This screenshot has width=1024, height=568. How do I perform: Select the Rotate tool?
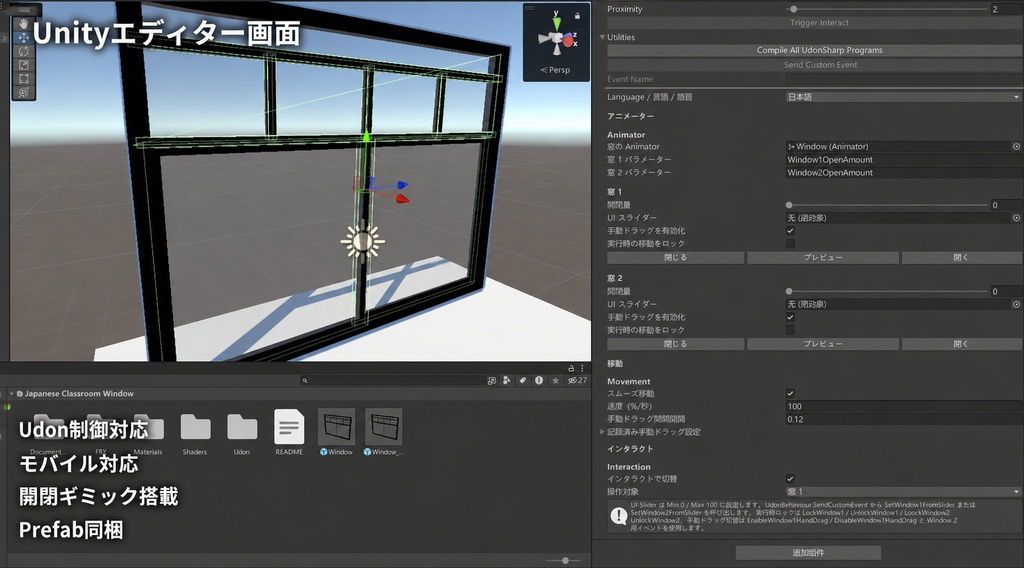pyautogui.click(x=24, y=51)
